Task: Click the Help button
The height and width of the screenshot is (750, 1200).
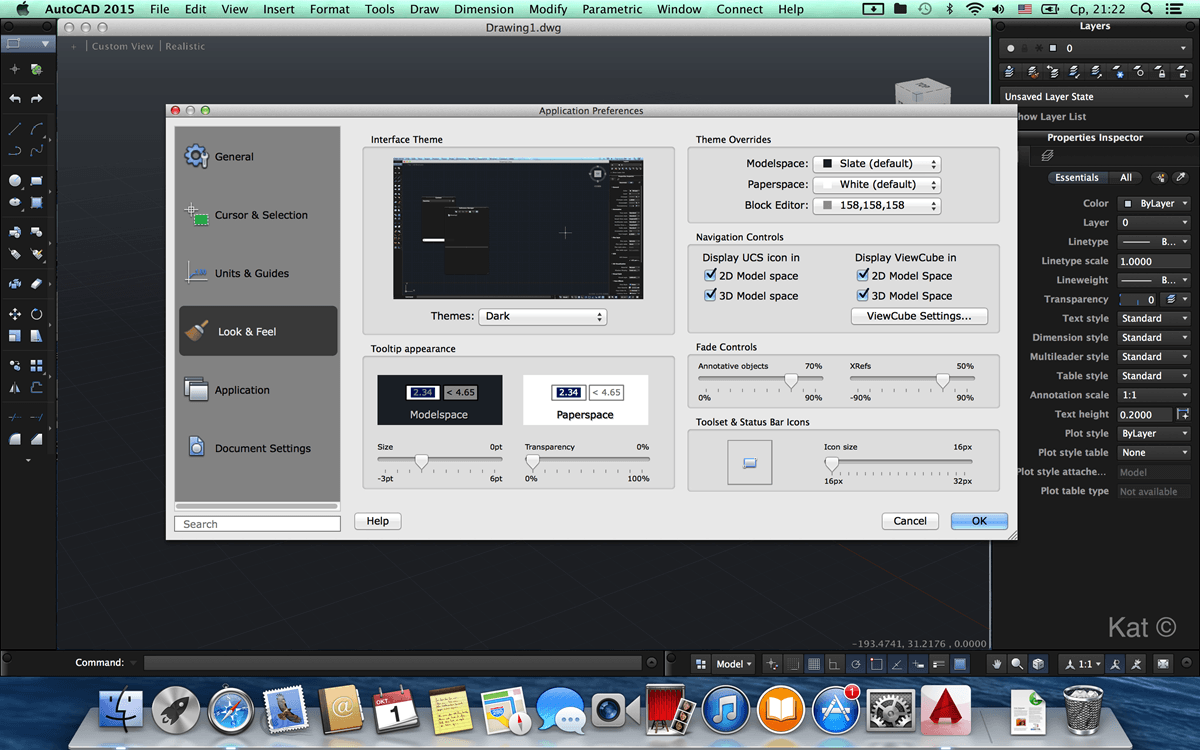Action: click(378, 521)
